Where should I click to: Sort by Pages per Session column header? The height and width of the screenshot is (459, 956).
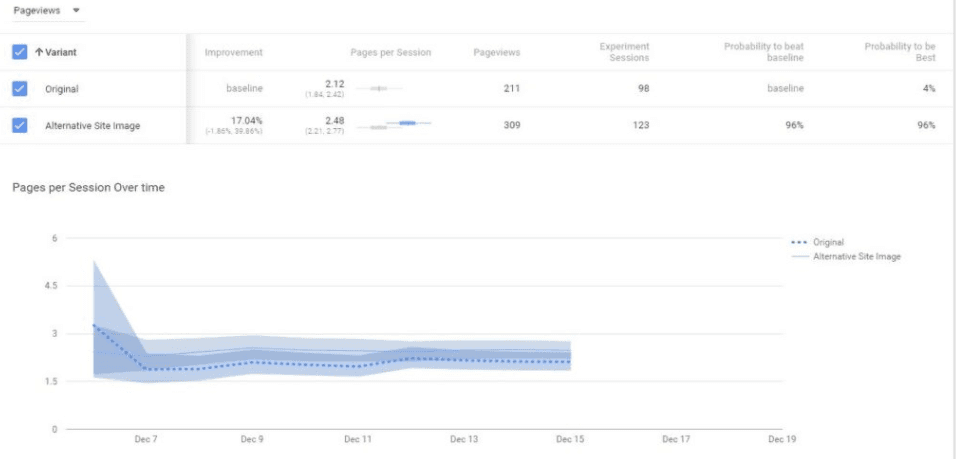[x=390, y=52]
